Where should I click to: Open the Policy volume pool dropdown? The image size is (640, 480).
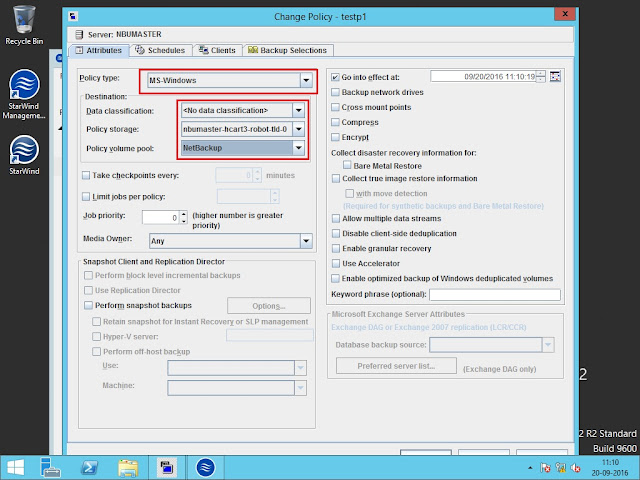coord(298,148)
